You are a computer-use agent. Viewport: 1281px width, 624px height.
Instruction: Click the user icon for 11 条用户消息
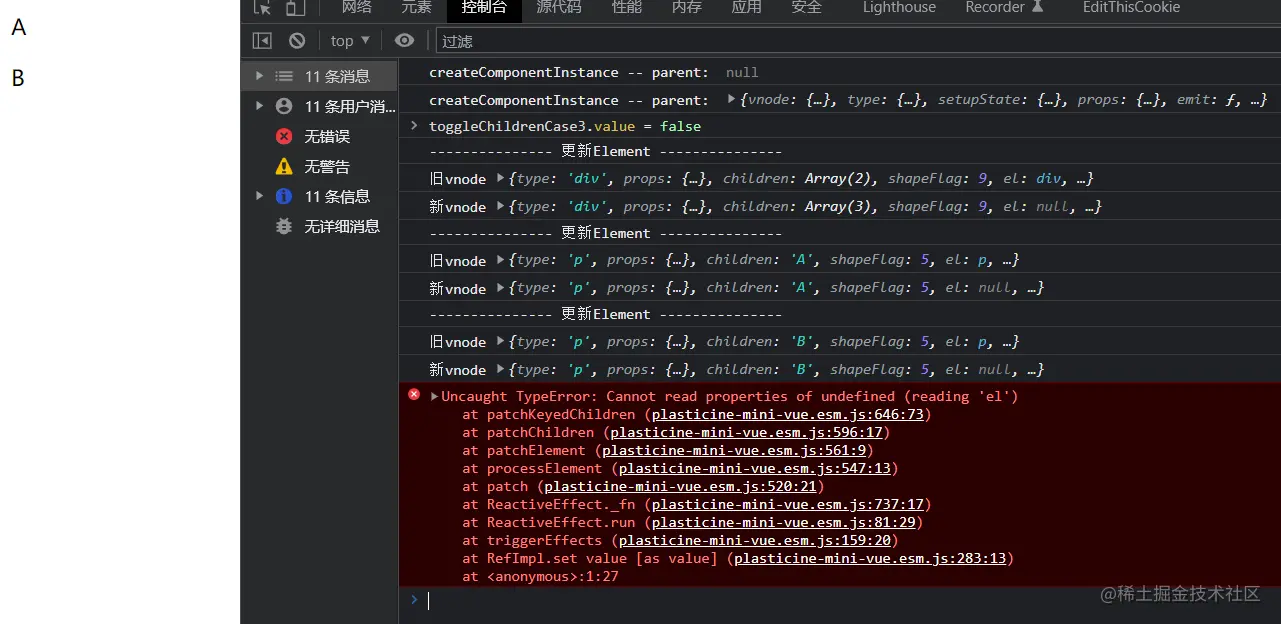coord(284,106)
